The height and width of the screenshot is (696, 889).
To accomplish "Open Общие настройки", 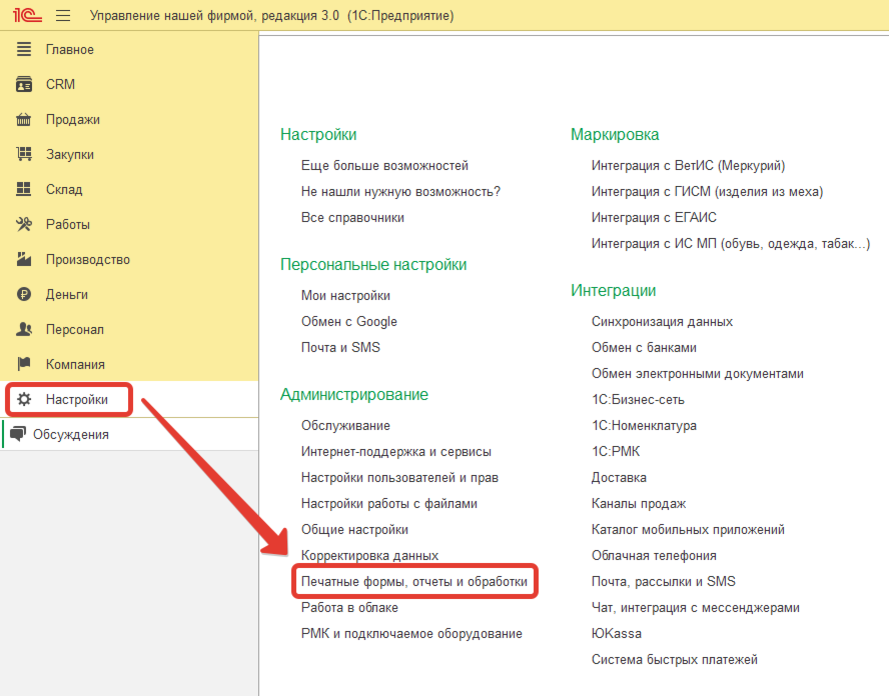I will [x=354, y=529].
